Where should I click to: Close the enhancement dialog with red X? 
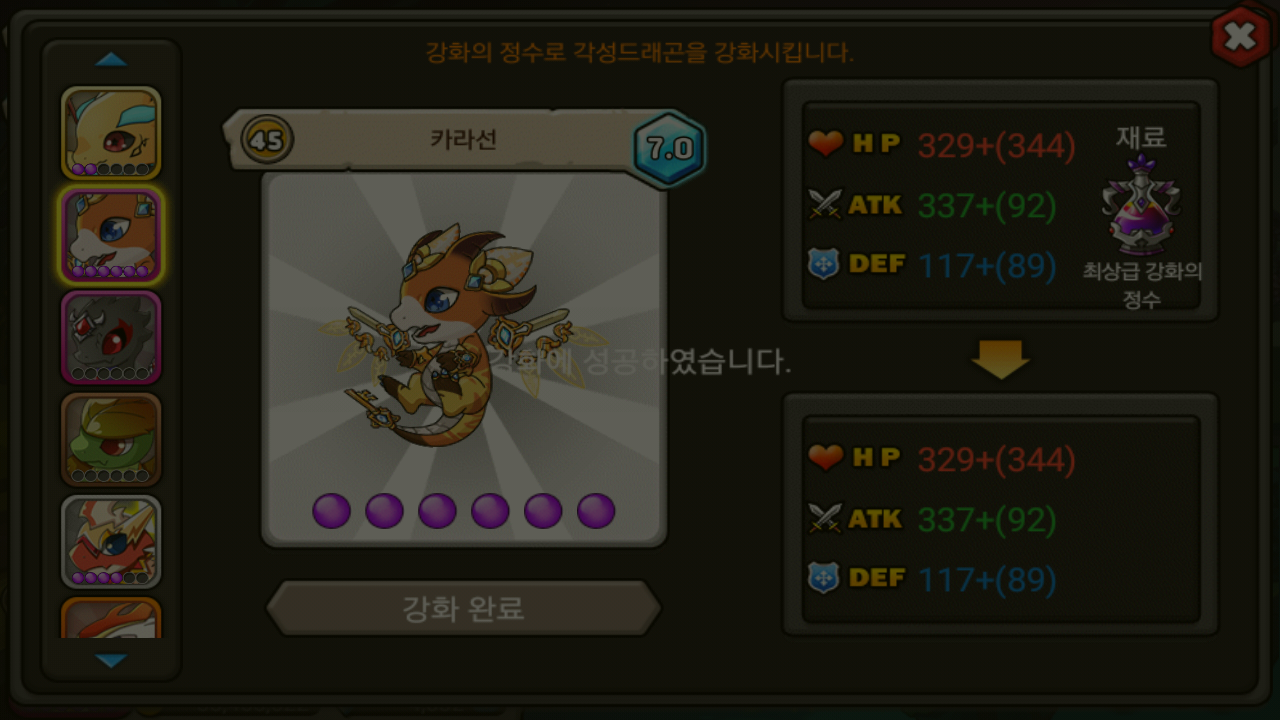click(x=1240, y=37)
